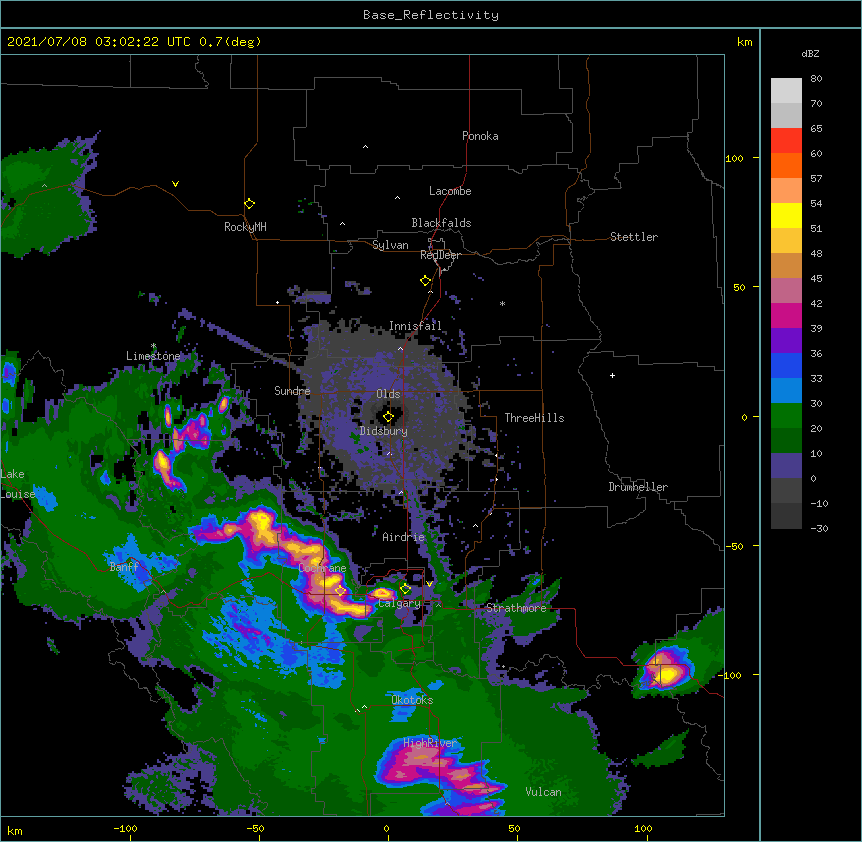
Task: Click the yellow diamond marker under Cochrane
Action: click(340, 591)
